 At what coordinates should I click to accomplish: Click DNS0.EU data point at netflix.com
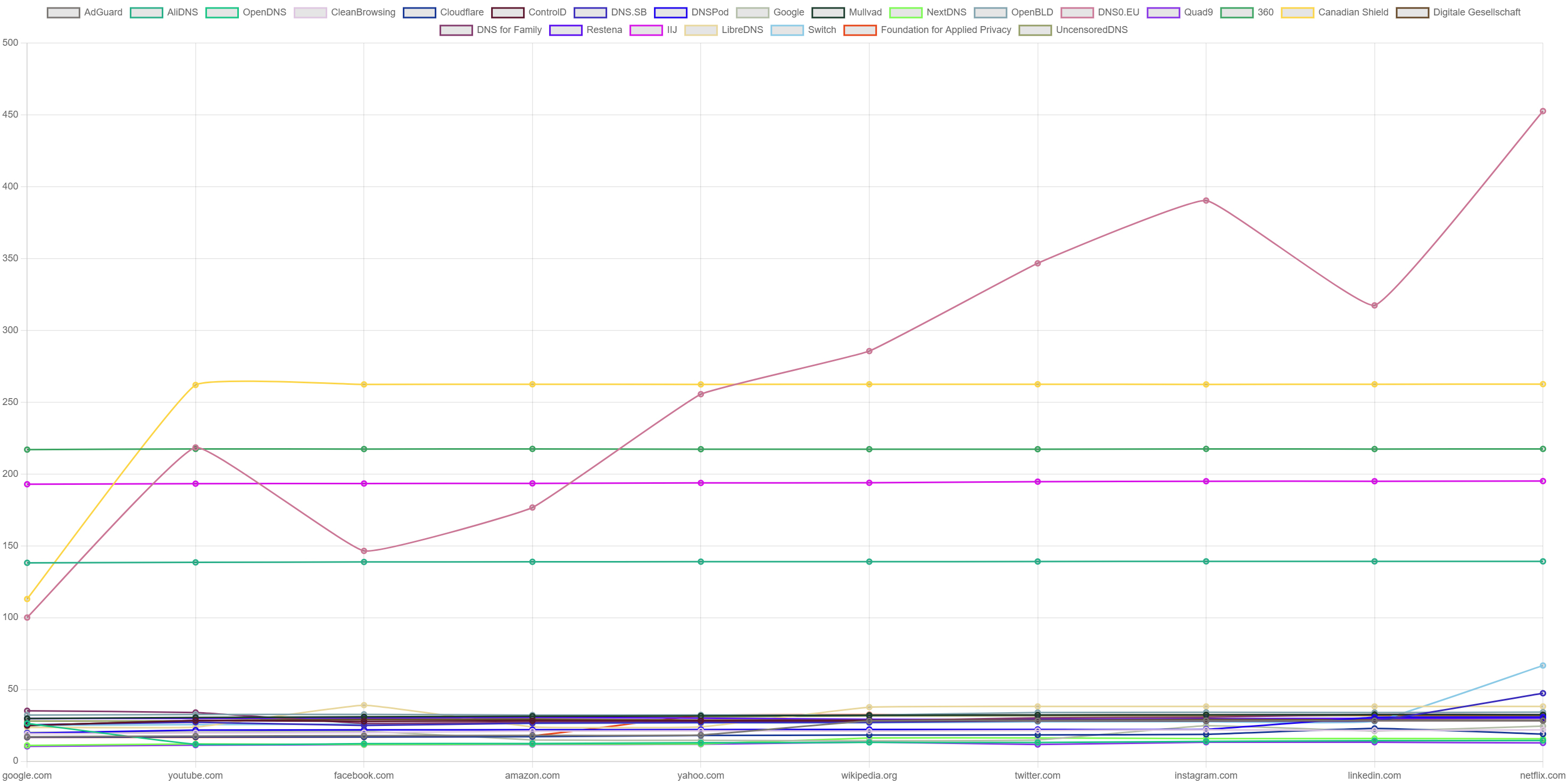1542,111
